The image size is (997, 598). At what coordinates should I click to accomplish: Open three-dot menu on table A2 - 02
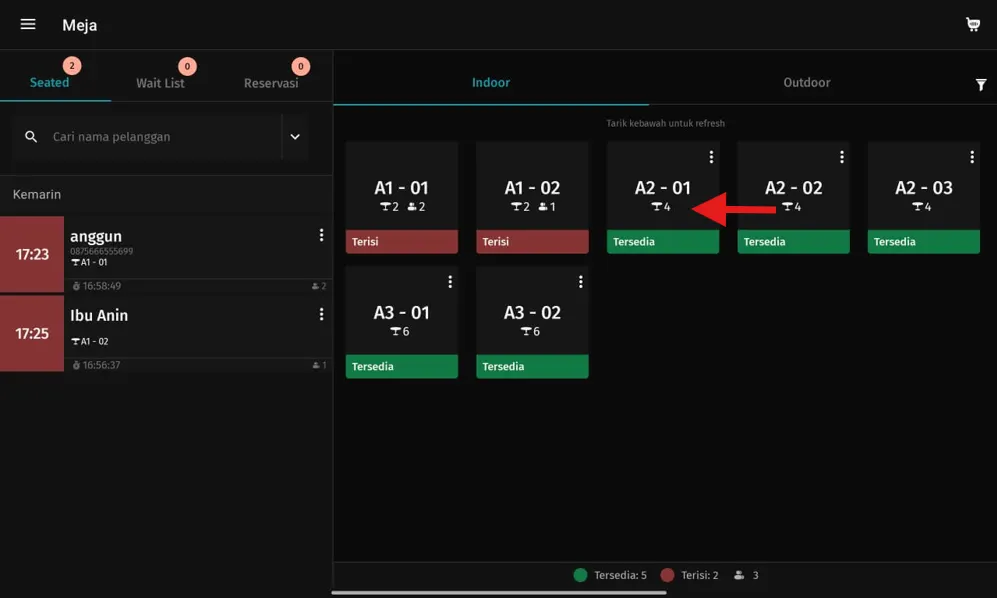(841, 157)
